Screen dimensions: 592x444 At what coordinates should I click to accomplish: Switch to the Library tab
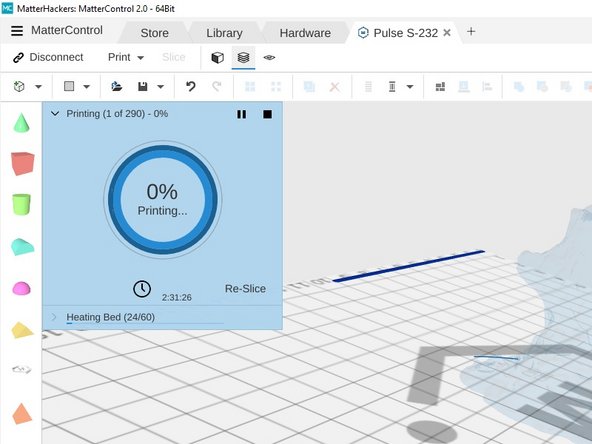click(x=224, y=33)
